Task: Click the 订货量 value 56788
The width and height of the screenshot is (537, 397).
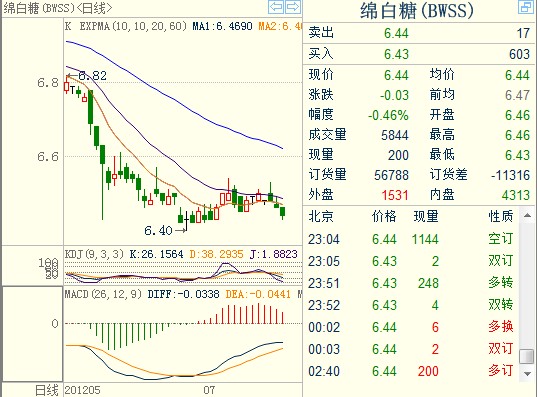Action: click(x=391, y=175)
